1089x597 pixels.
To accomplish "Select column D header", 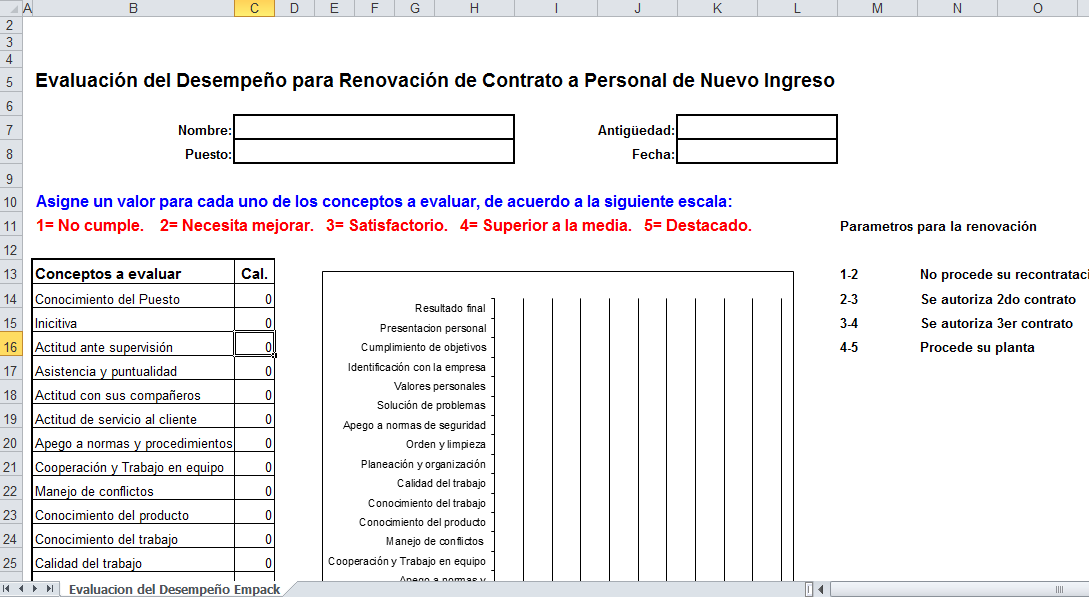I will click(294, 8).
